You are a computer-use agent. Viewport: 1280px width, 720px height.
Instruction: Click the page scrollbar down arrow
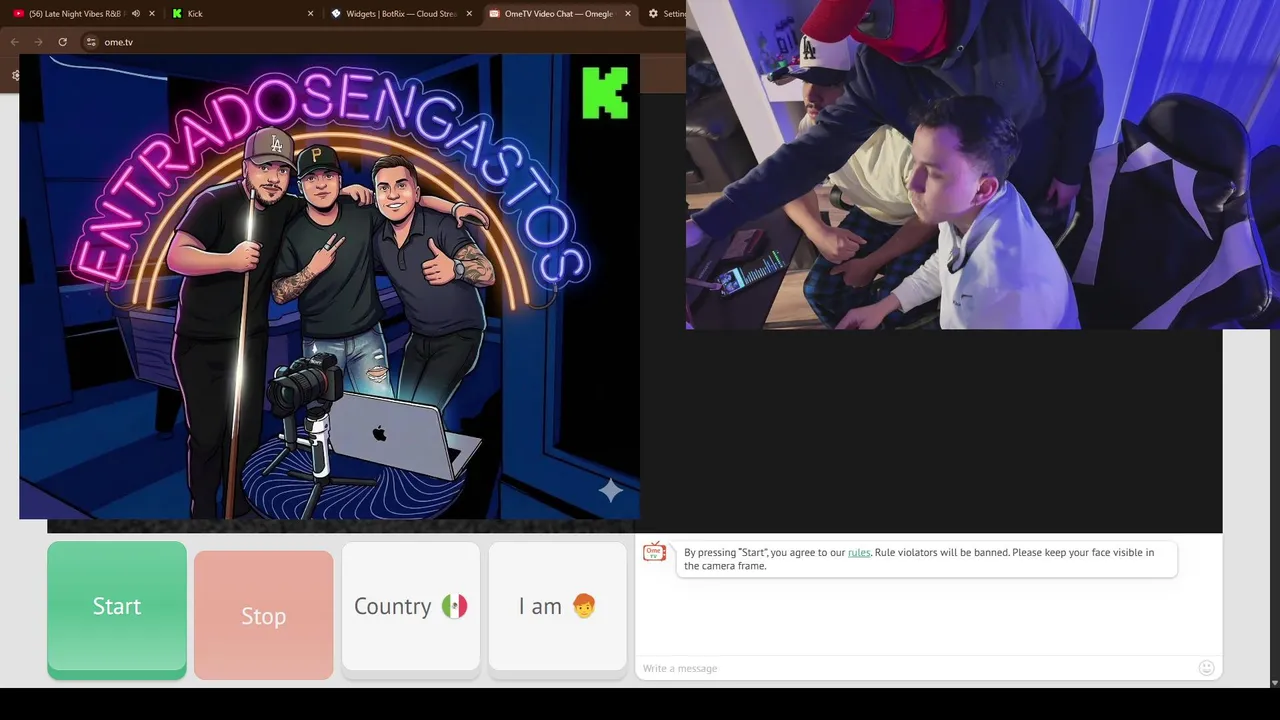(x=1274, y=682)
